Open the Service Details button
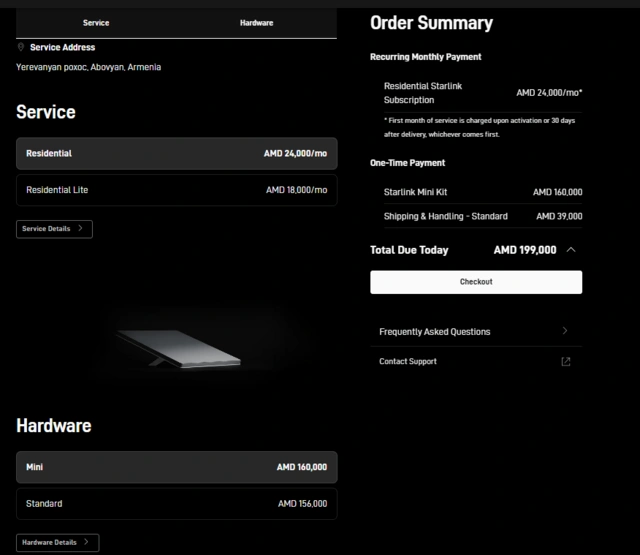 click(54, 229)
